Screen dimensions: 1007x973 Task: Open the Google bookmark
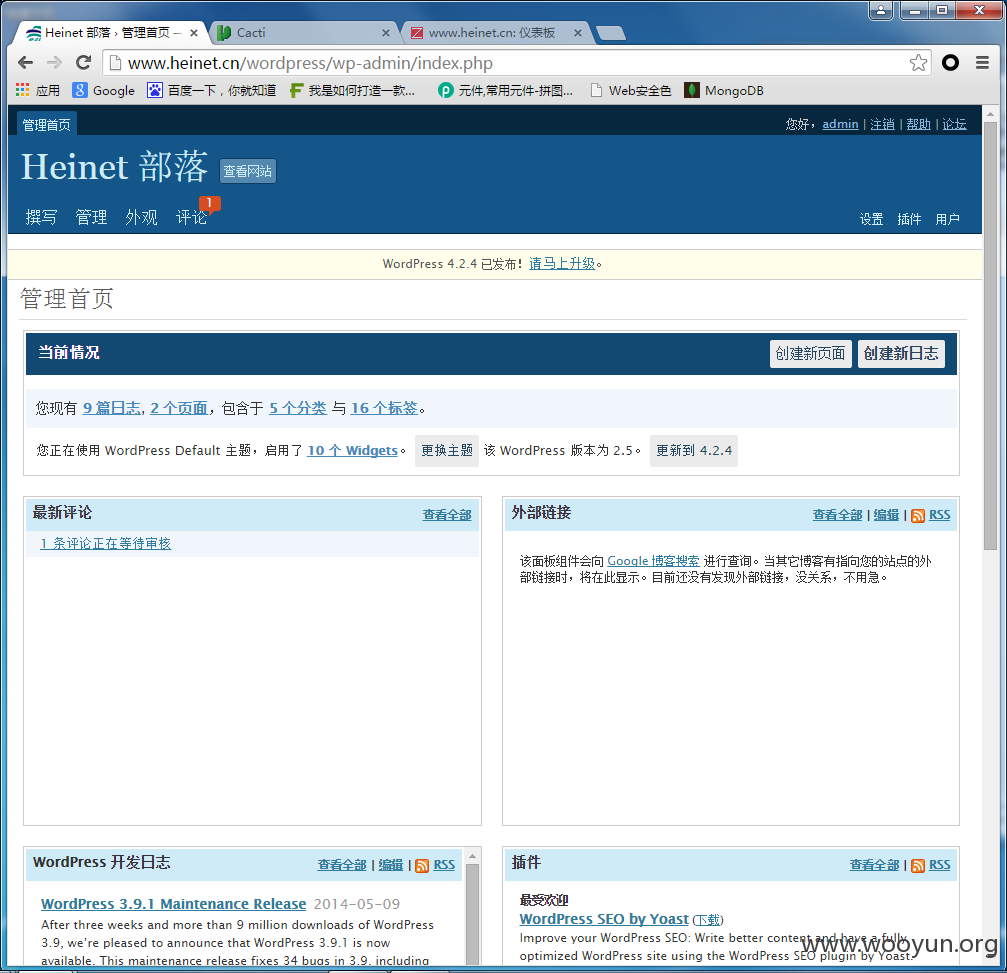103,91
